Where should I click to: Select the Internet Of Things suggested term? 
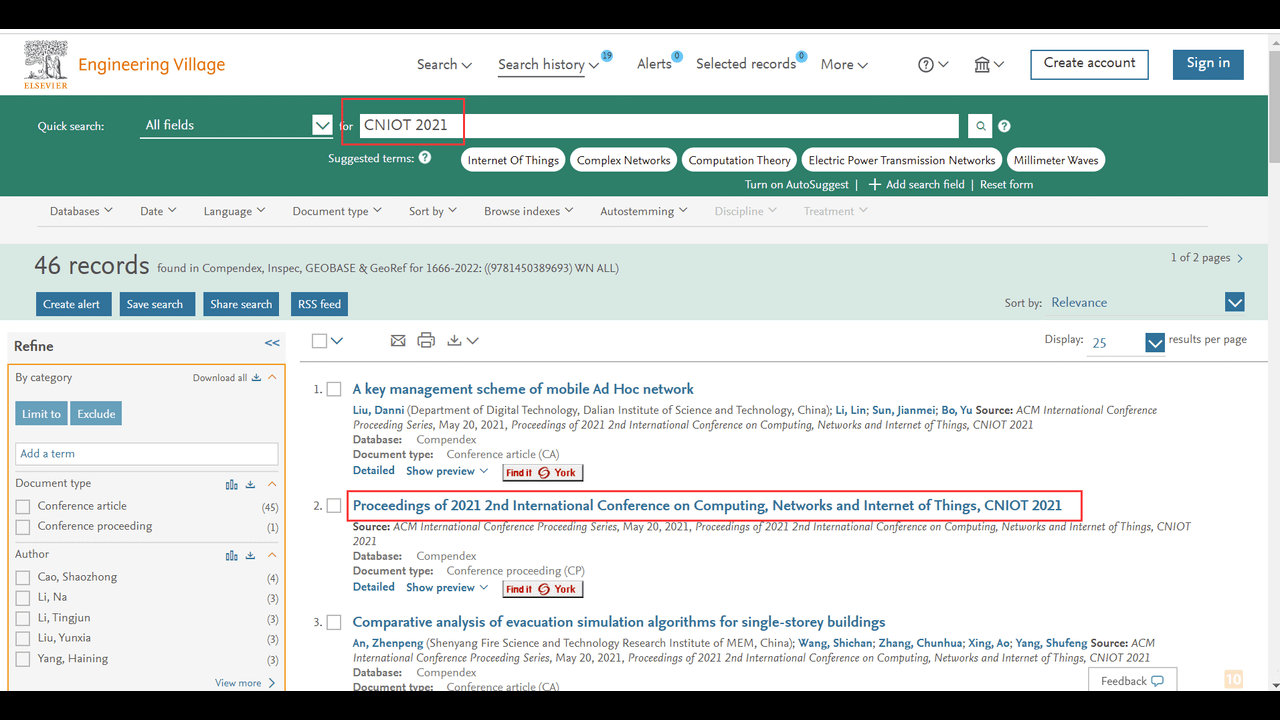coord(513,160)
